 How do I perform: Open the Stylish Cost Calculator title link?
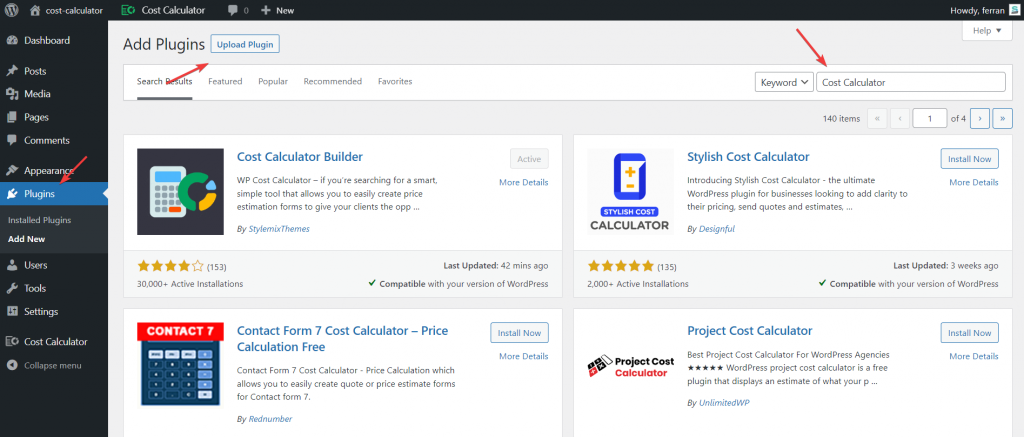coord(748,157)
